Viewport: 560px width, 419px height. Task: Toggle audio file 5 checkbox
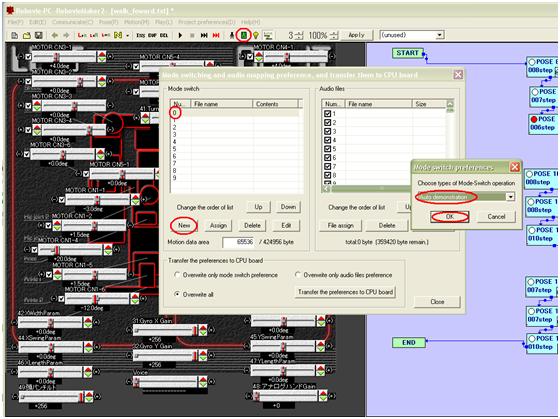tap(327, 149)
